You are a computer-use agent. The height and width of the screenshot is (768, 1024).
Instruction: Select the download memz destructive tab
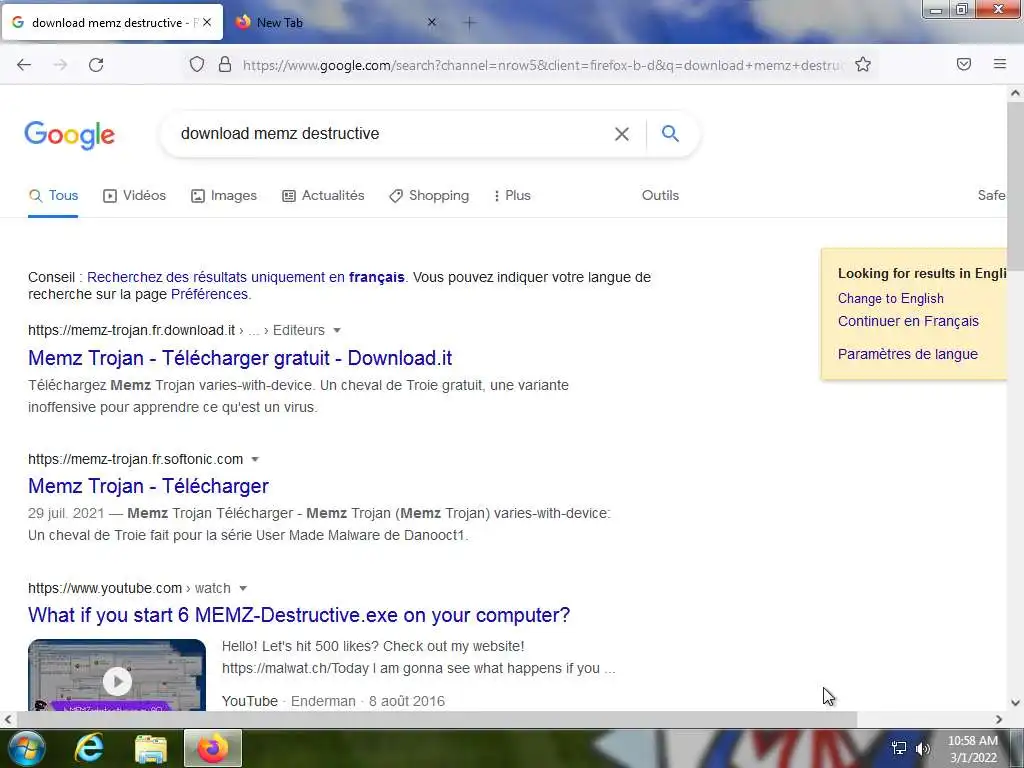pos(111,23)
